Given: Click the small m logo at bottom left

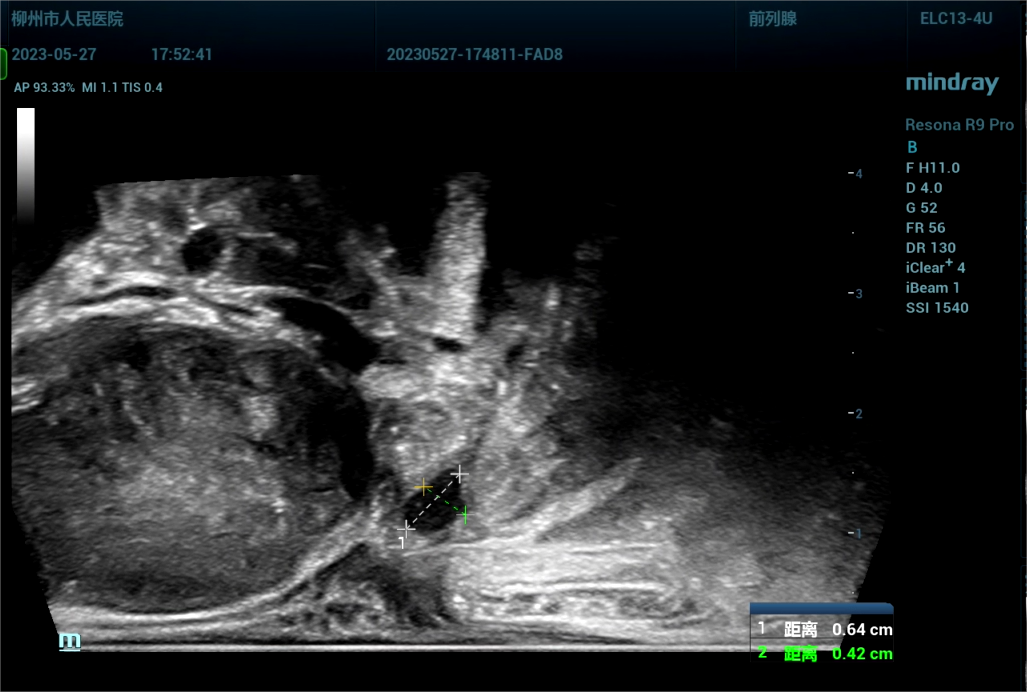Looking at the screenshot, I should click(69, 641).
